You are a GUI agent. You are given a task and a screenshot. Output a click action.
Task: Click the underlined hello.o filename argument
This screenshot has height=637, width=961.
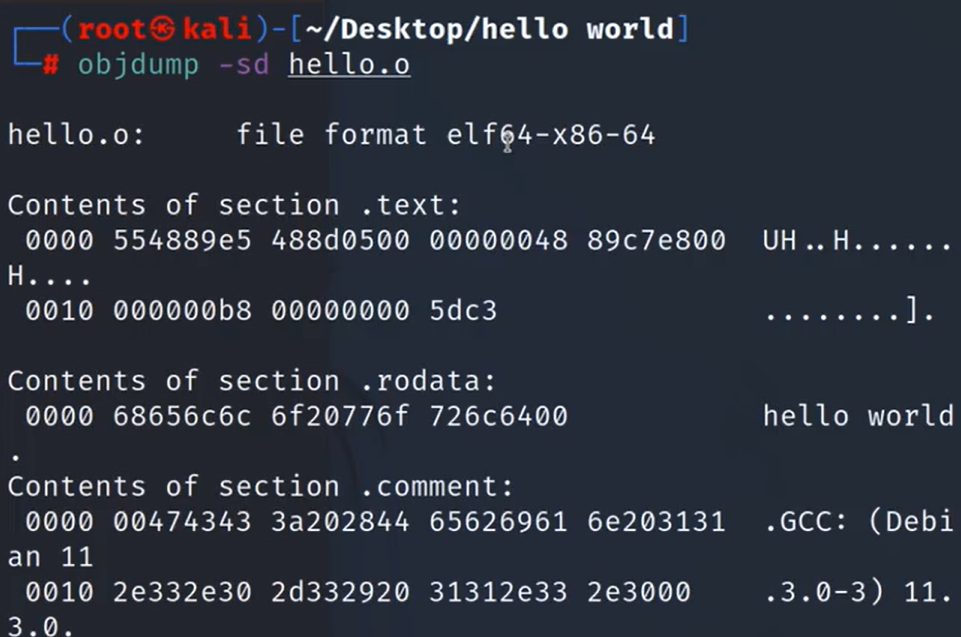coord(349,64)
